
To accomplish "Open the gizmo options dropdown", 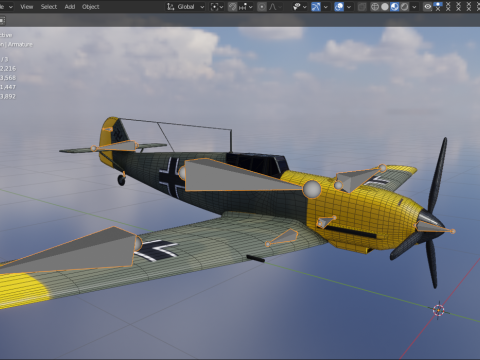I will tap(326, 7).
